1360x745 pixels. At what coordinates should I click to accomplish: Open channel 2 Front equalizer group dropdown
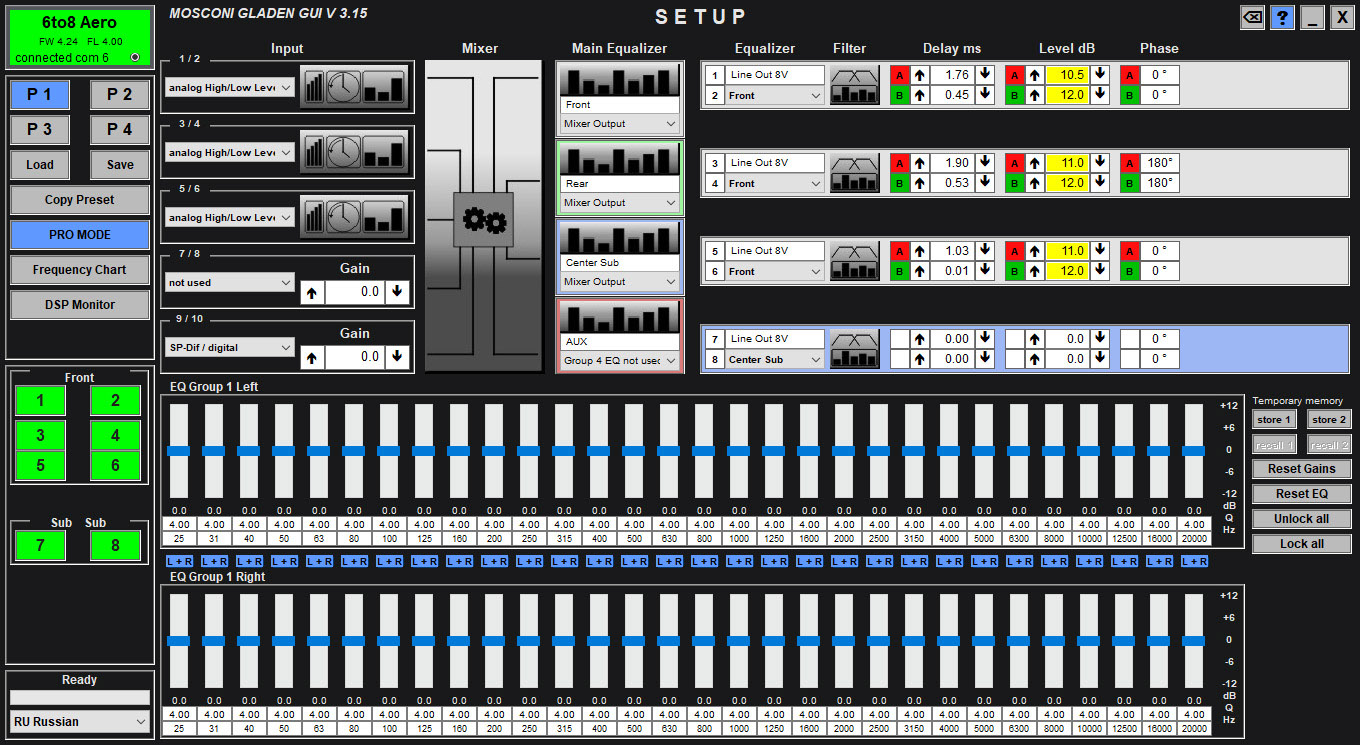point(775,96)
